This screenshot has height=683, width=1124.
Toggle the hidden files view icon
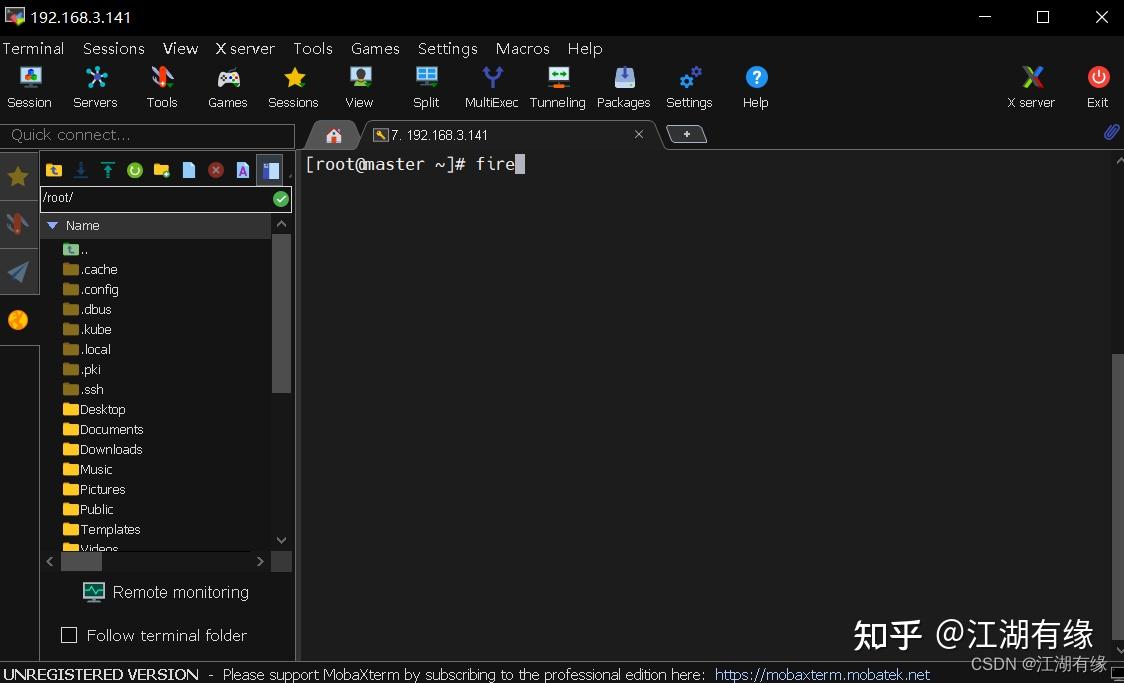270,170
